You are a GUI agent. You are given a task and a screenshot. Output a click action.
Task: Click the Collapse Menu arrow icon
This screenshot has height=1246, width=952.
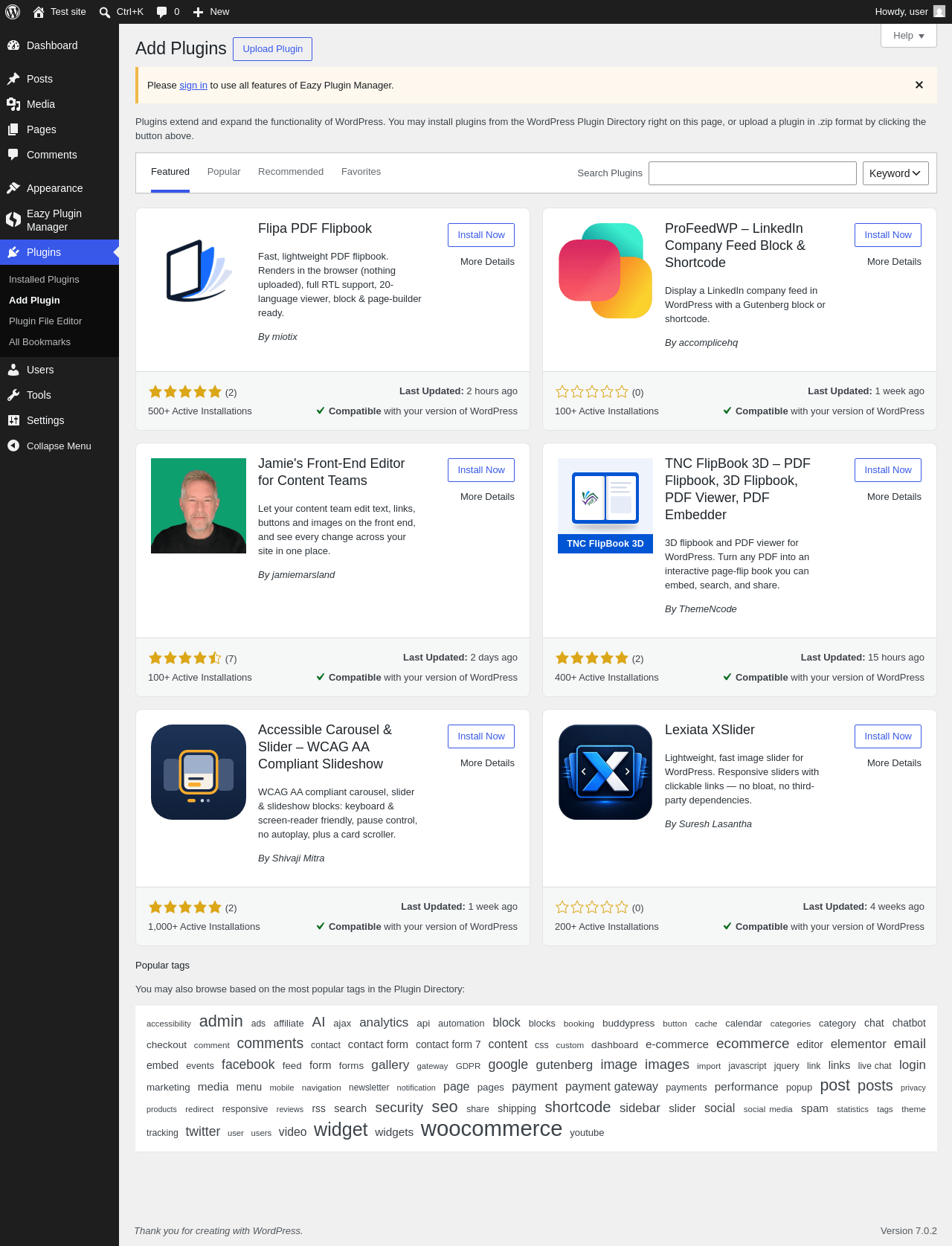(13, 446)
